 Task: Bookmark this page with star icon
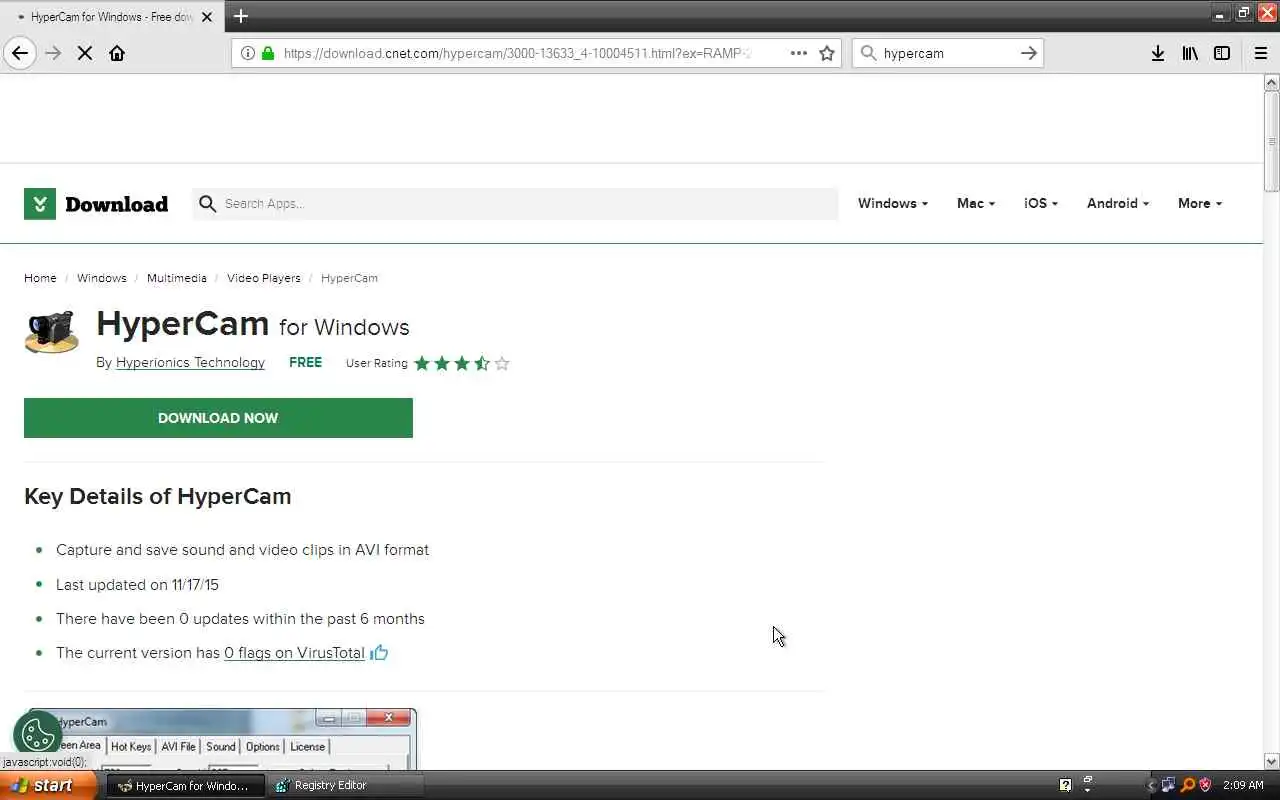[827, 53]
